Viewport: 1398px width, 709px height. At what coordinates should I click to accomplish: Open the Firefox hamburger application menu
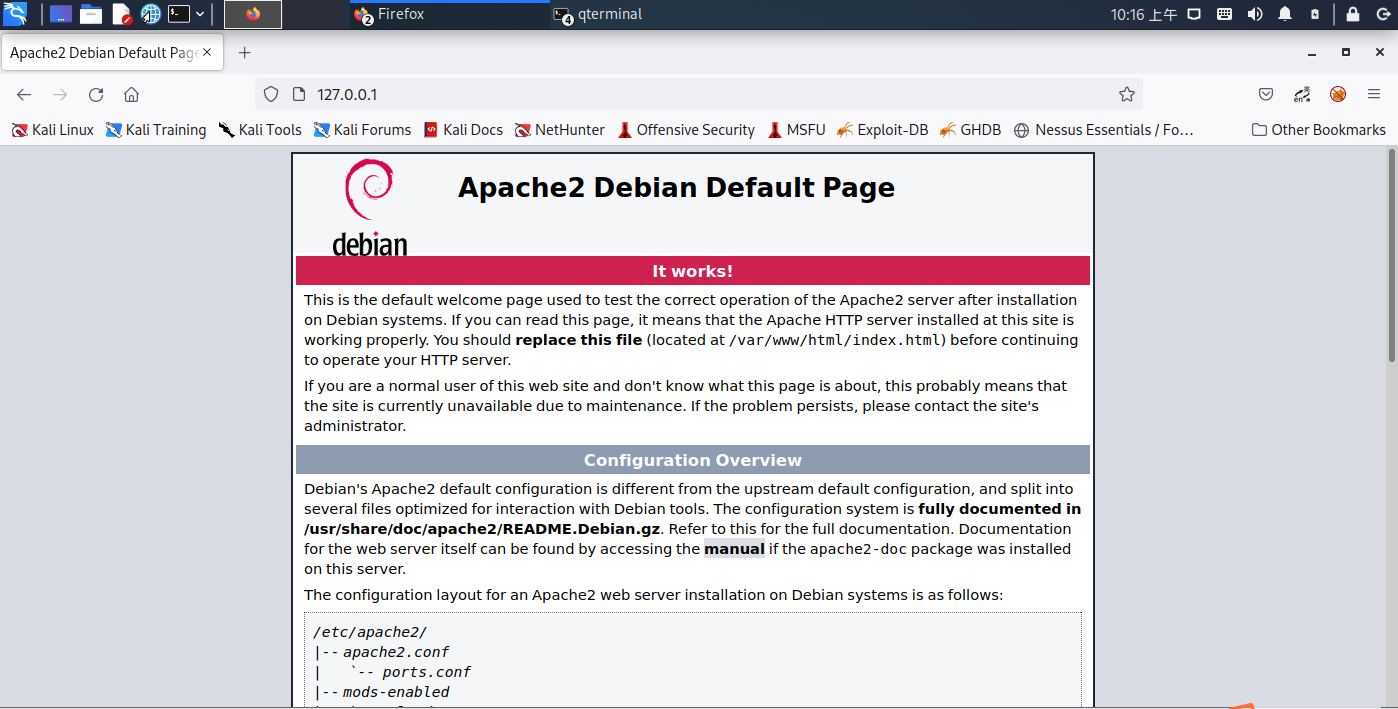click(x=1374, y=94)
